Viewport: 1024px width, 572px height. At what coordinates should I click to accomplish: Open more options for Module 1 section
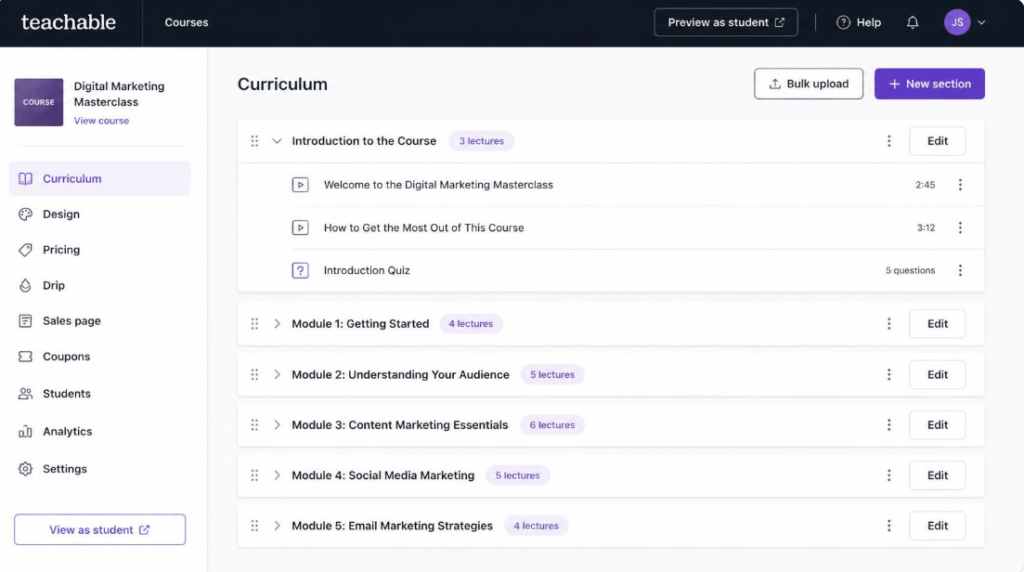coord(889,324)
